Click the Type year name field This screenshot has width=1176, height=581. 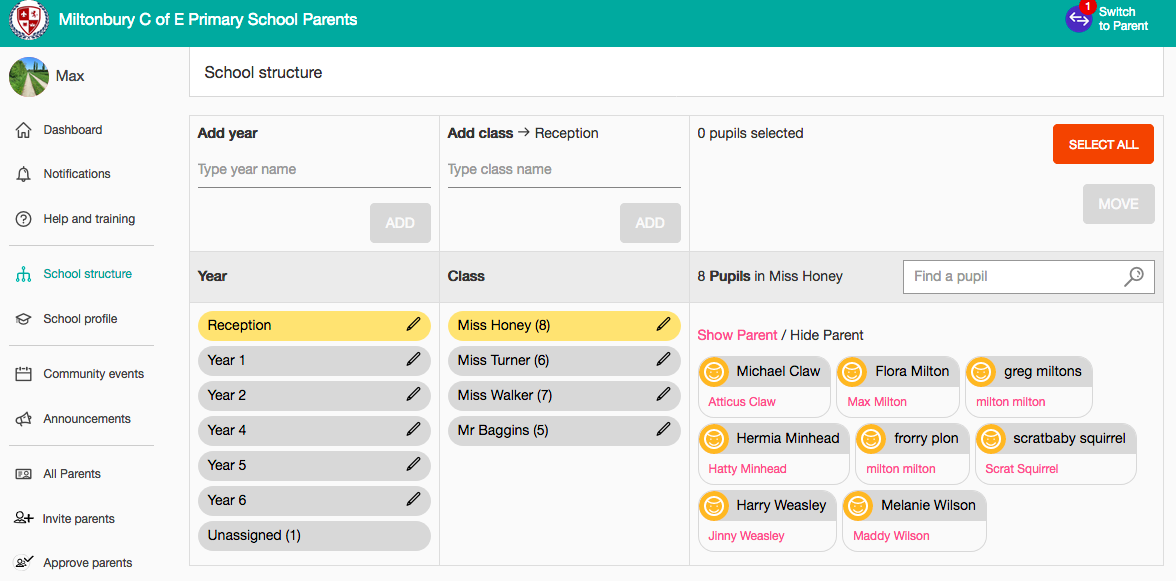[314, 170]
